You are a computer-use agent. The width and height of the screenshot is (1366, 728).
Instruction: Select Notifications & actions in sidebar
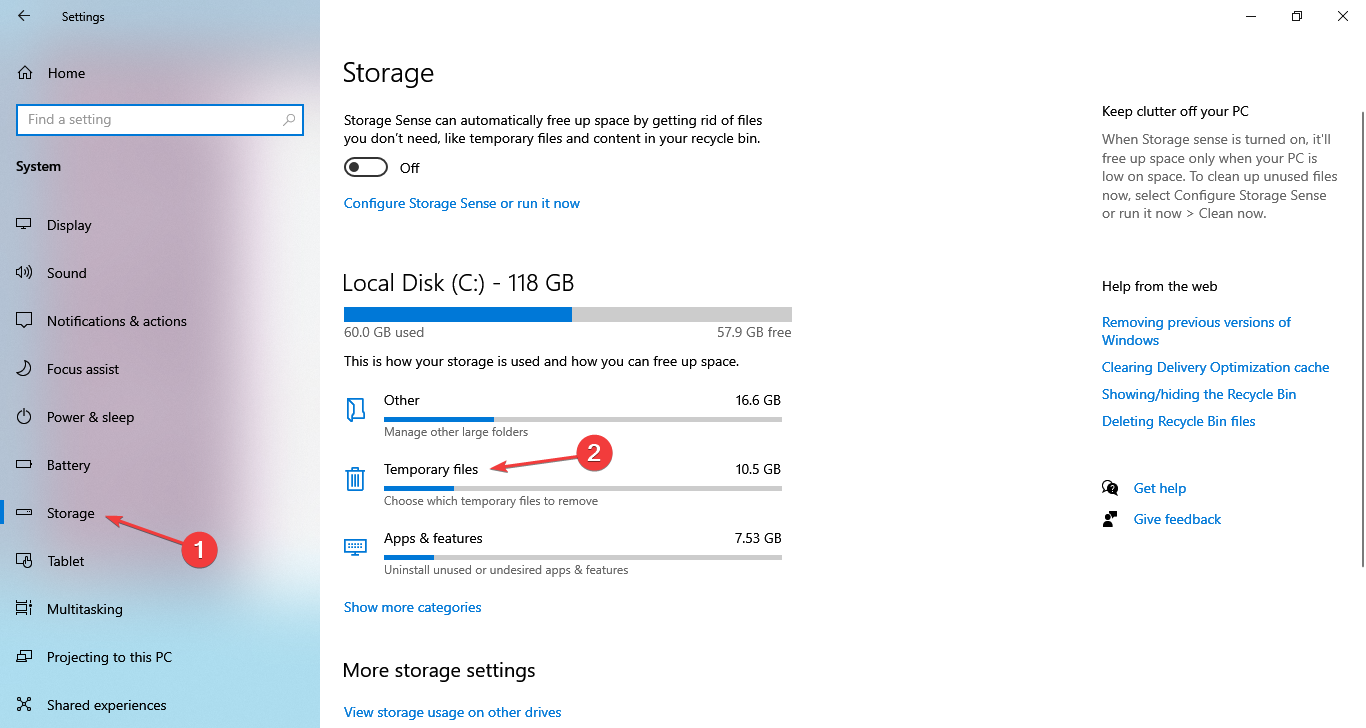click(x=116, y=321)
